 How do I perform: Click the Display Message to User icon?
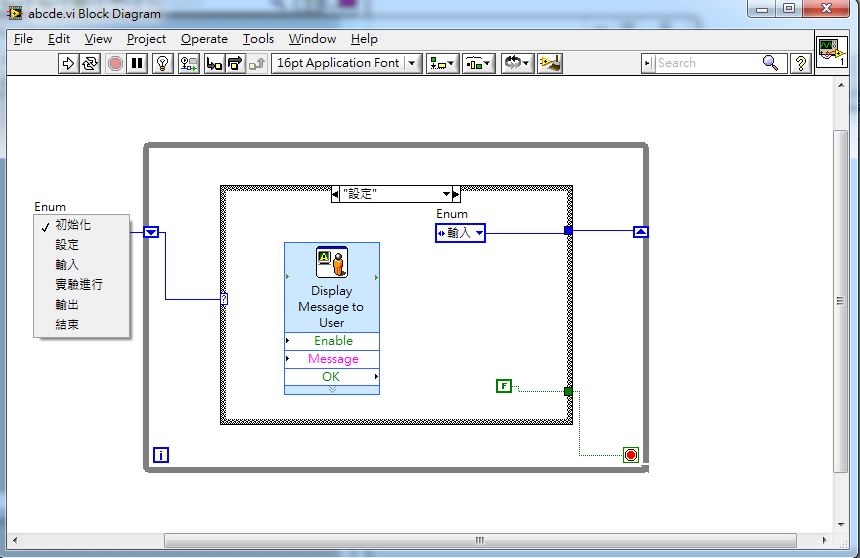(x=332, y=262)
